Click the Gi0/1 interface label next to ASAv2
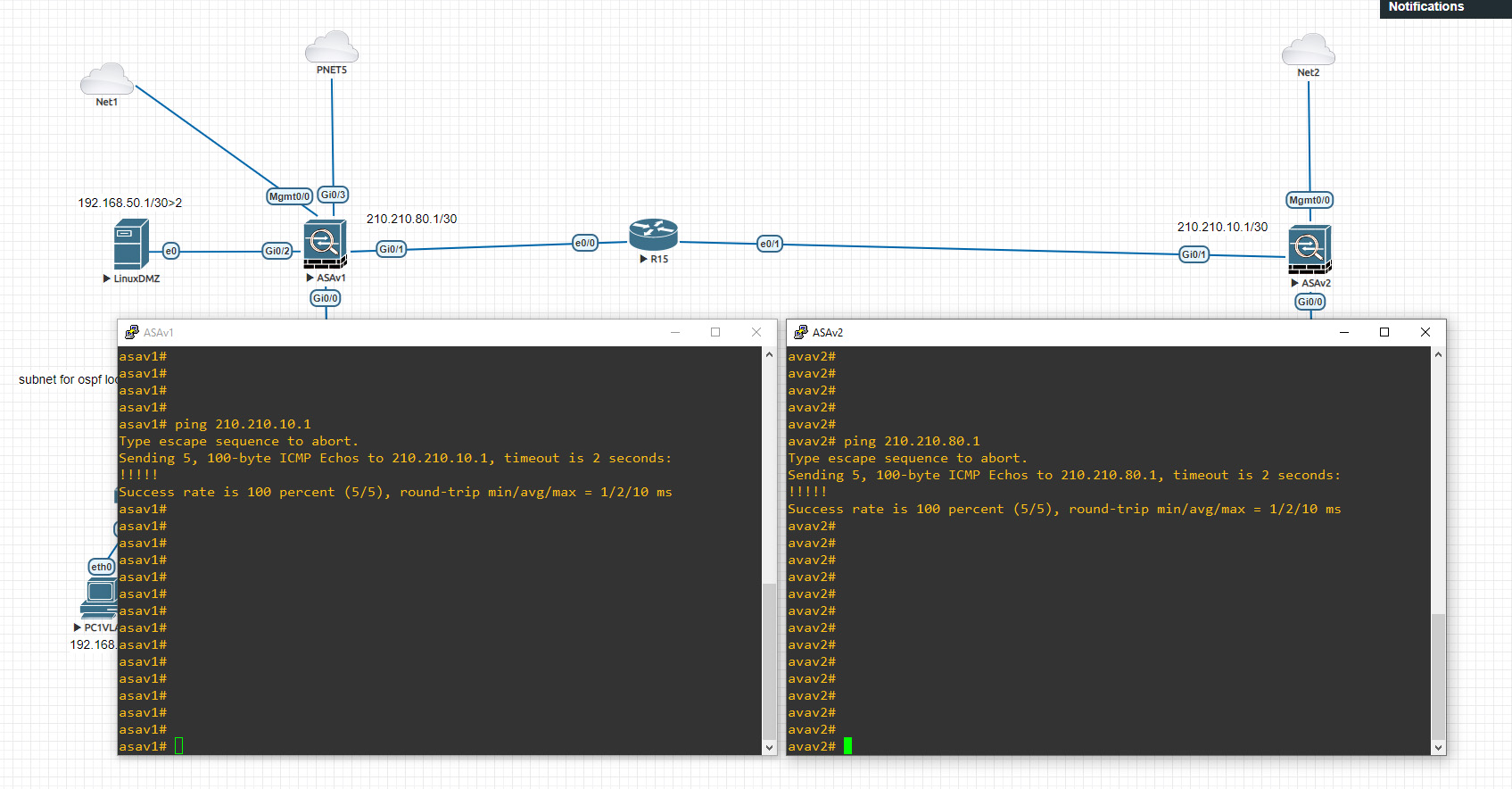Image resolution: width=1512 pixels, height=789 pixels. 1194,254
